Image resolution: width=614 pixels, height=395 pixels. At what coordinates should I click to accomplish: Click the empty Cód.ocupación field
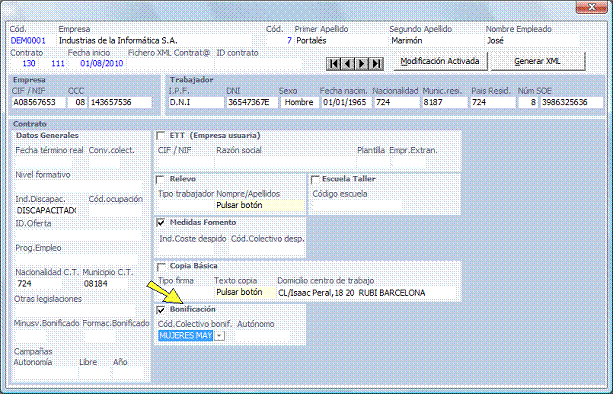point(114,211)
